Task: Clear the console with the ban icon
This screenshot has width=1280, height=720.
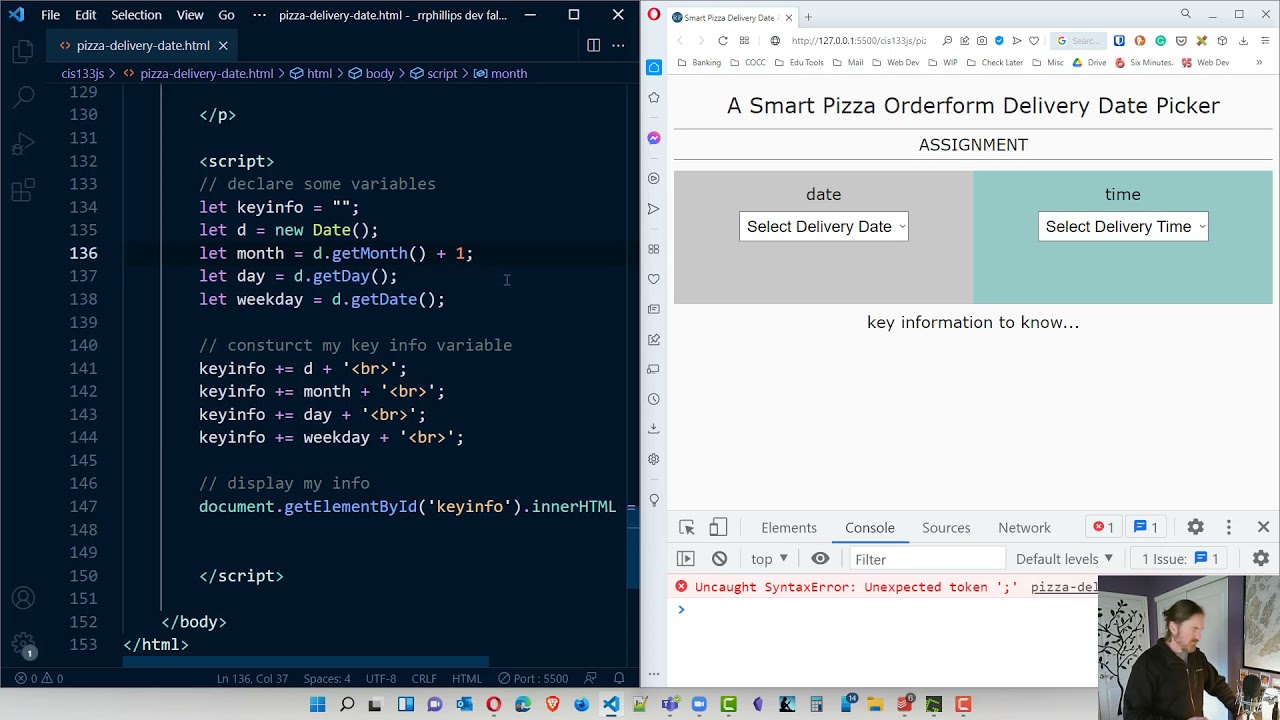Action: click(x=719, y=559)
